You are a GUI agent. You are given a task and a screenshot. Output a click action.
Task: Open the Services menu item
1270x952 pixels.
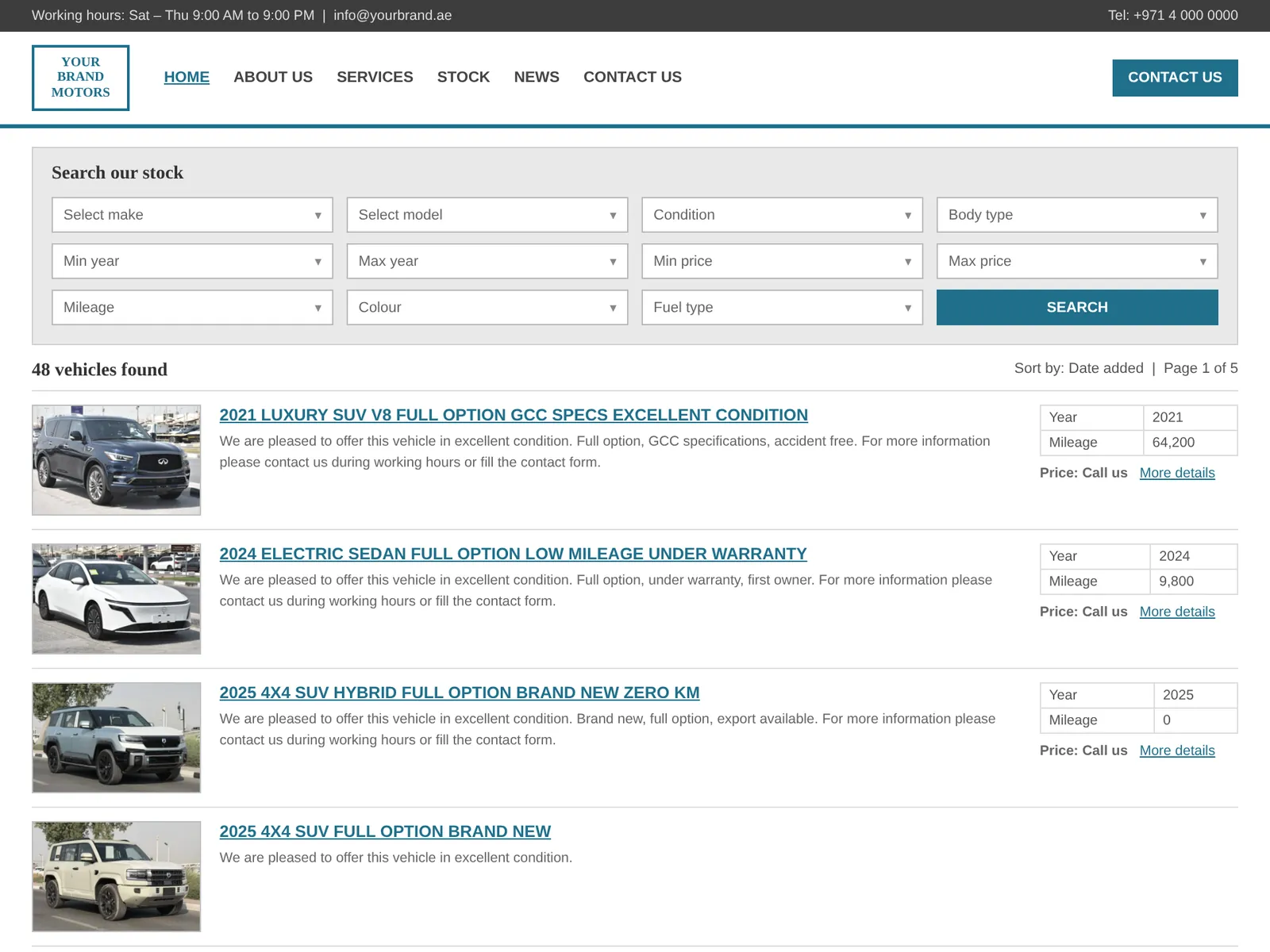coord(375,77)
